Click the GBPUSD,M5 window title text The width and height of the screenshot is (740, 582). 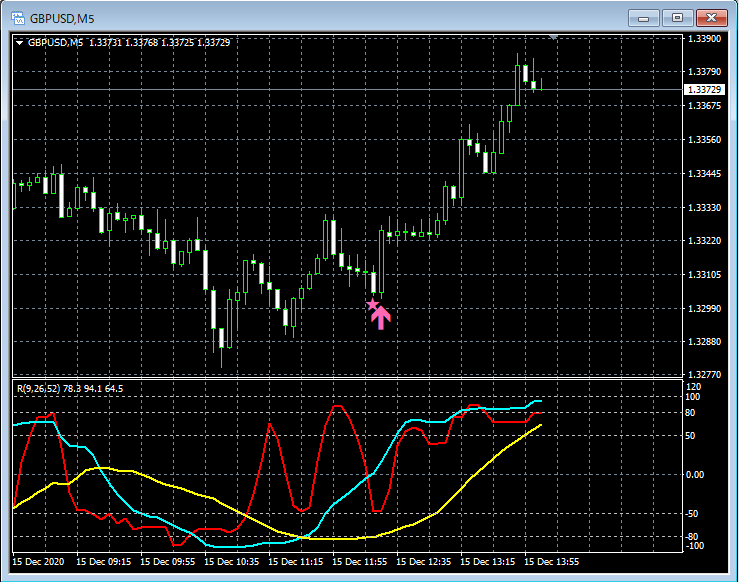[x=62, y=19]
